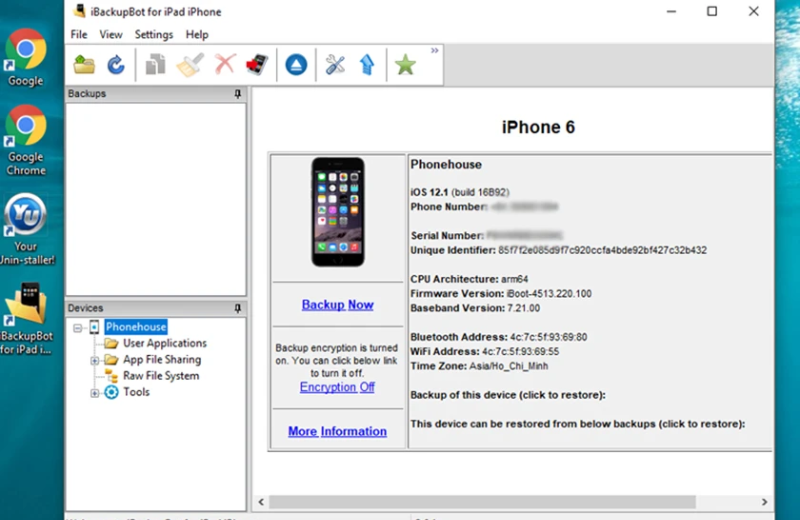Click the horizontal scrollbar right arrow
Screen dimensions: 800x520
[x=764, y=502]
